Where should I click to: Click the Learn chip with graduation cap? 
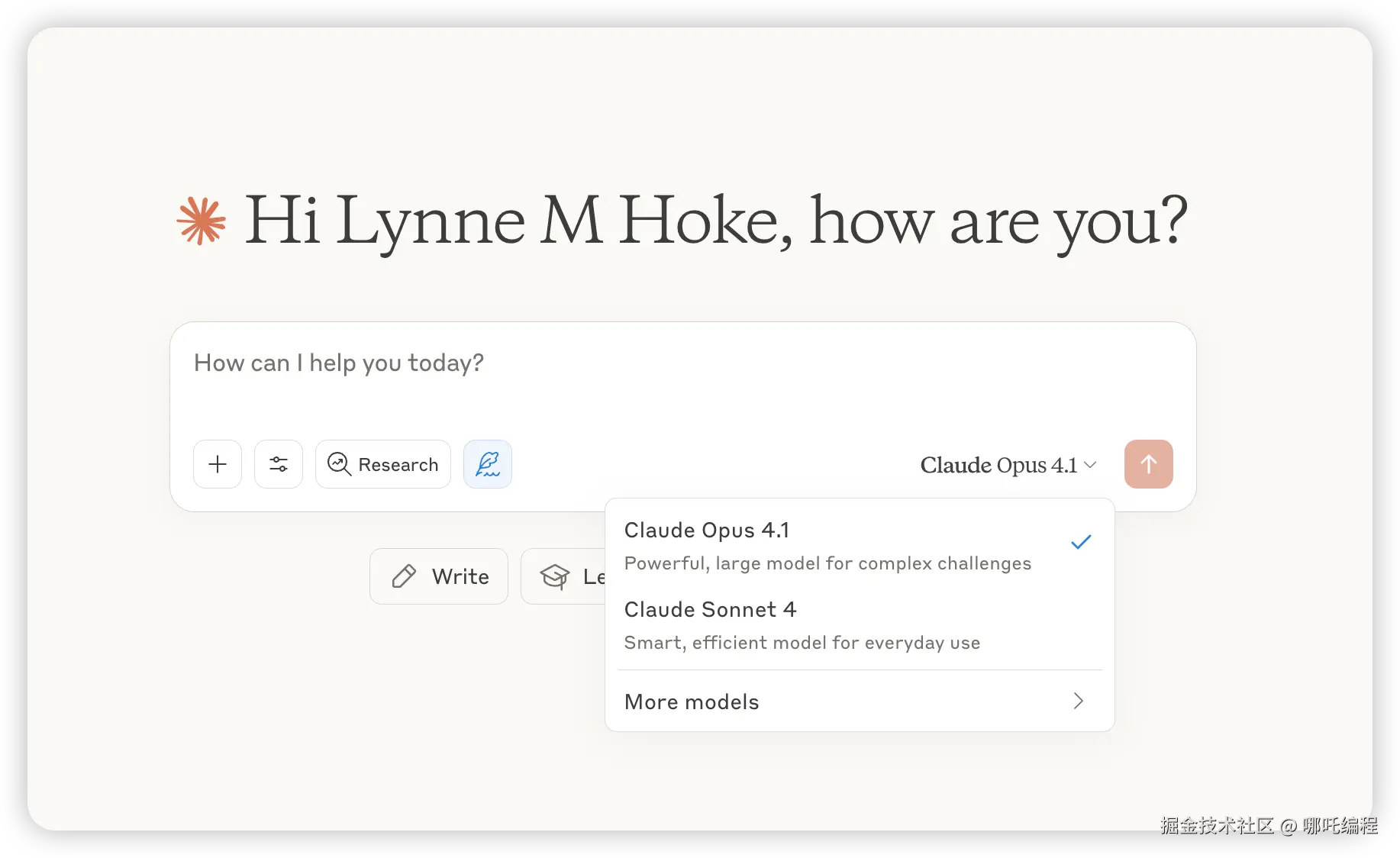[x=563, y=576]
